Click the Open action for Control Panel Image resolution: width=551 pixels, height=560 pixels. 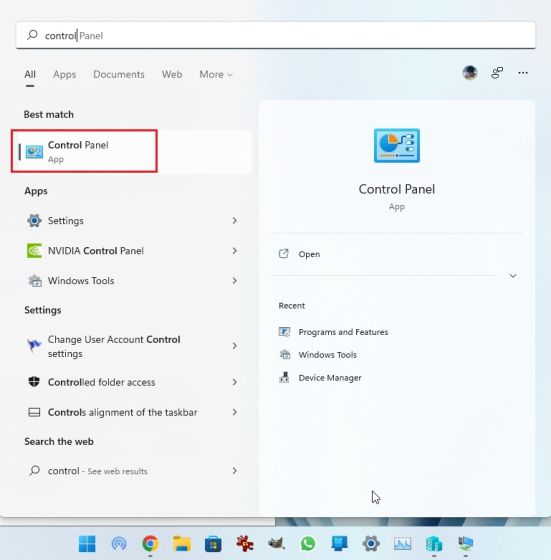point(309,254)
